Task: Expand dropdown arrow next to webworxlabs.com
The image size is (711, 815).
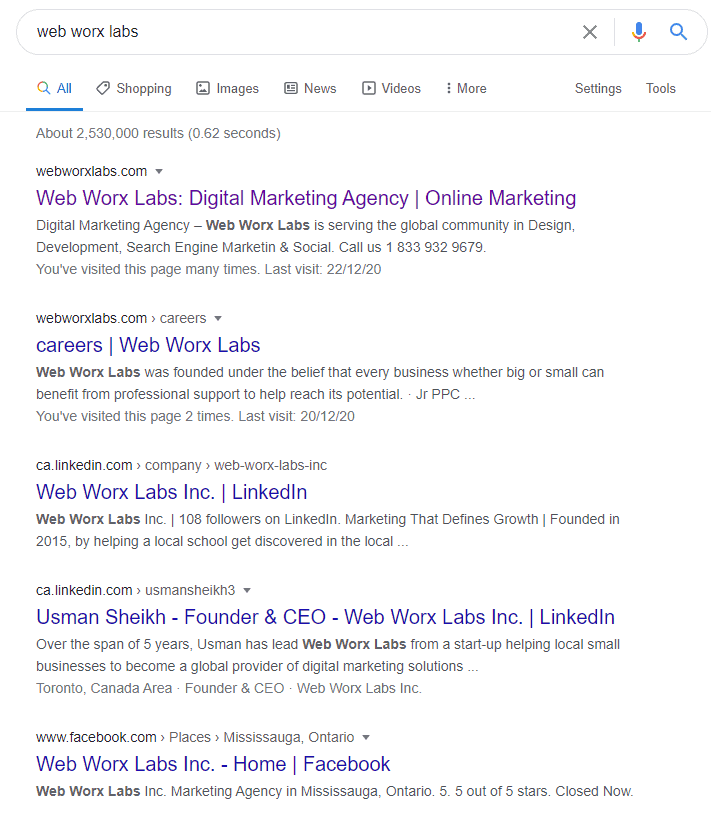Action: coord(159,172)
